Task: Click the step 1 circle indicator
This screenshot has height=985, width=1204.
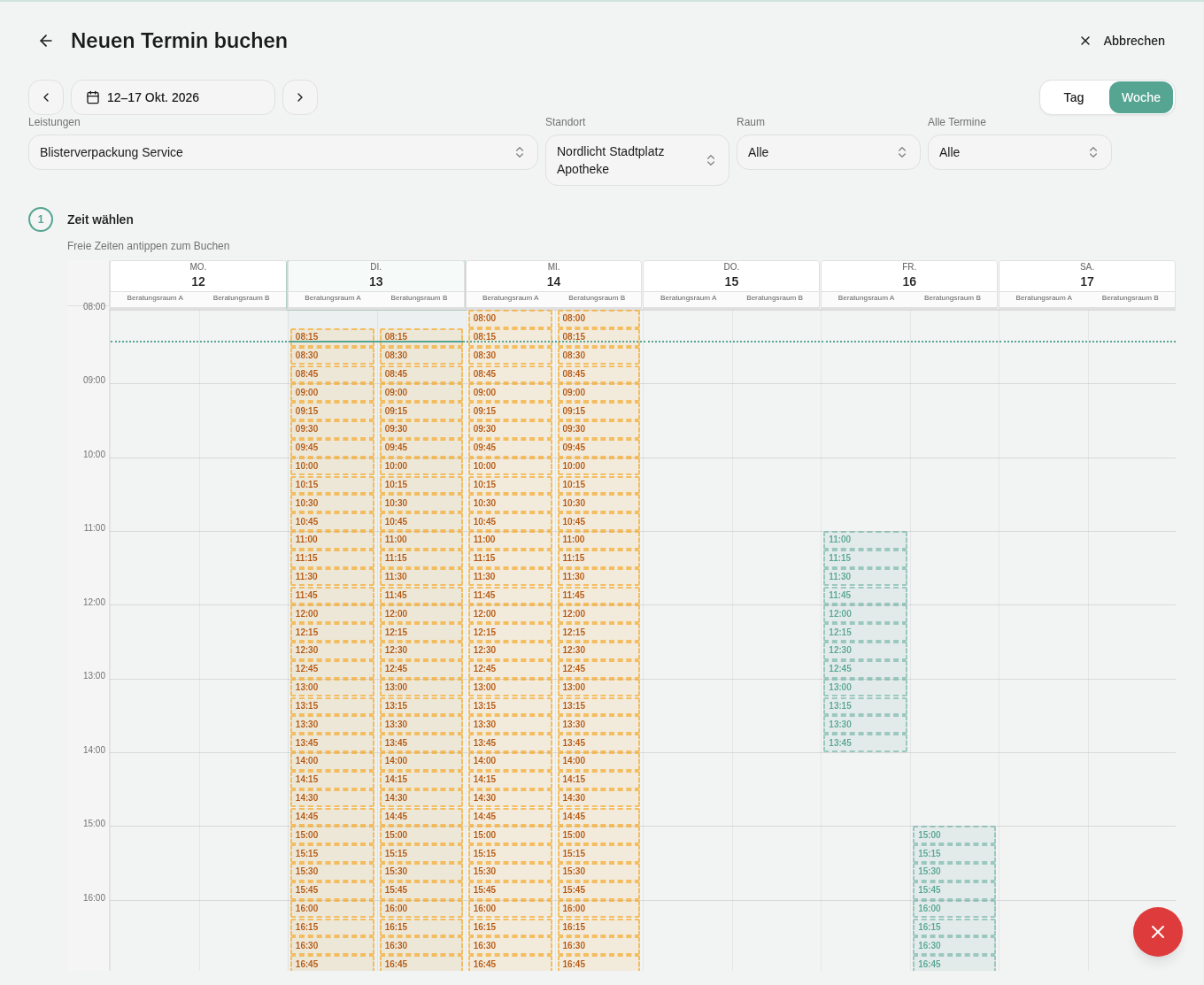Action: coord(41,219)
